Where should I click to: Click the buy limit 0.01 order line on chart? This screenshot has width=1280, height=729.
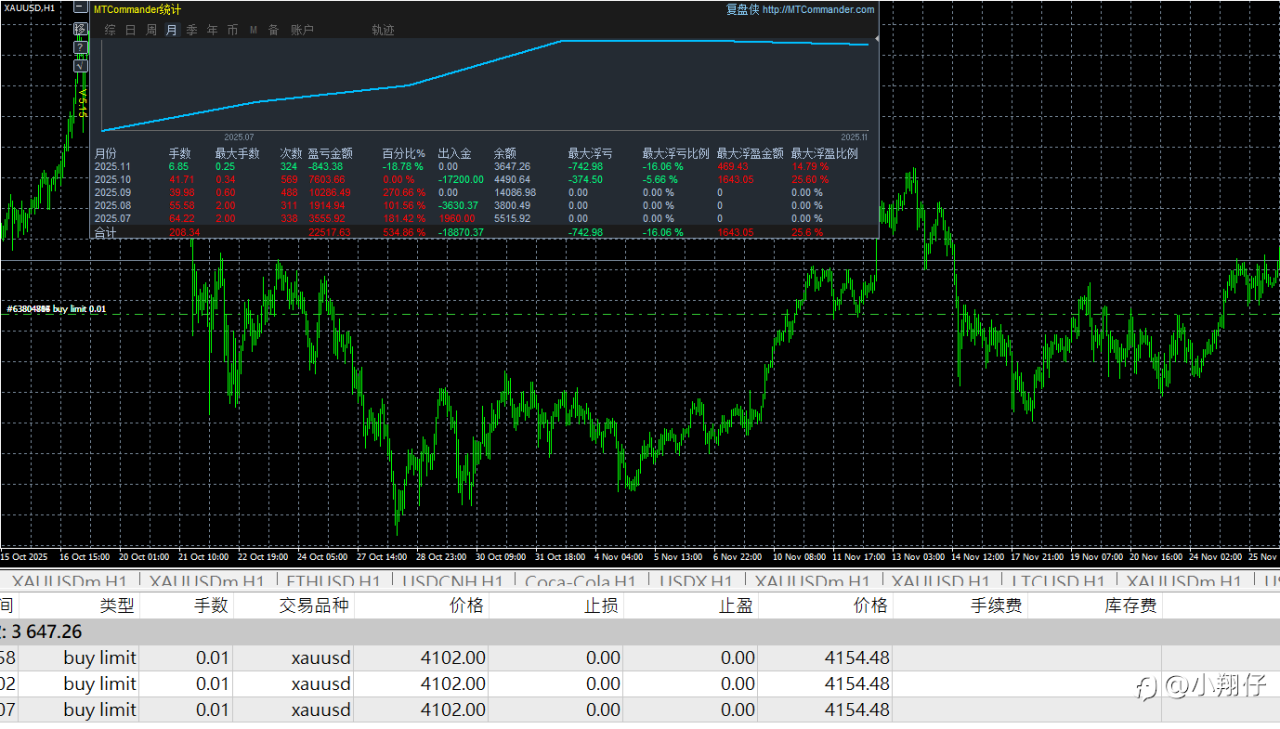pos(57,309)
